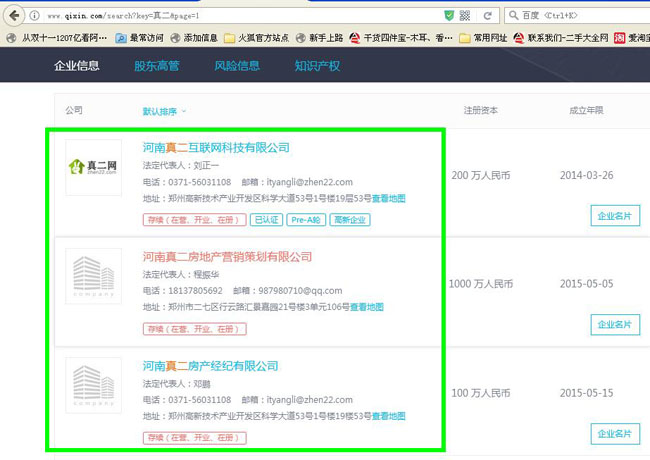
Task: Open 河南真二互联网科技有限公司 company link
Action: tap(216, 148)
